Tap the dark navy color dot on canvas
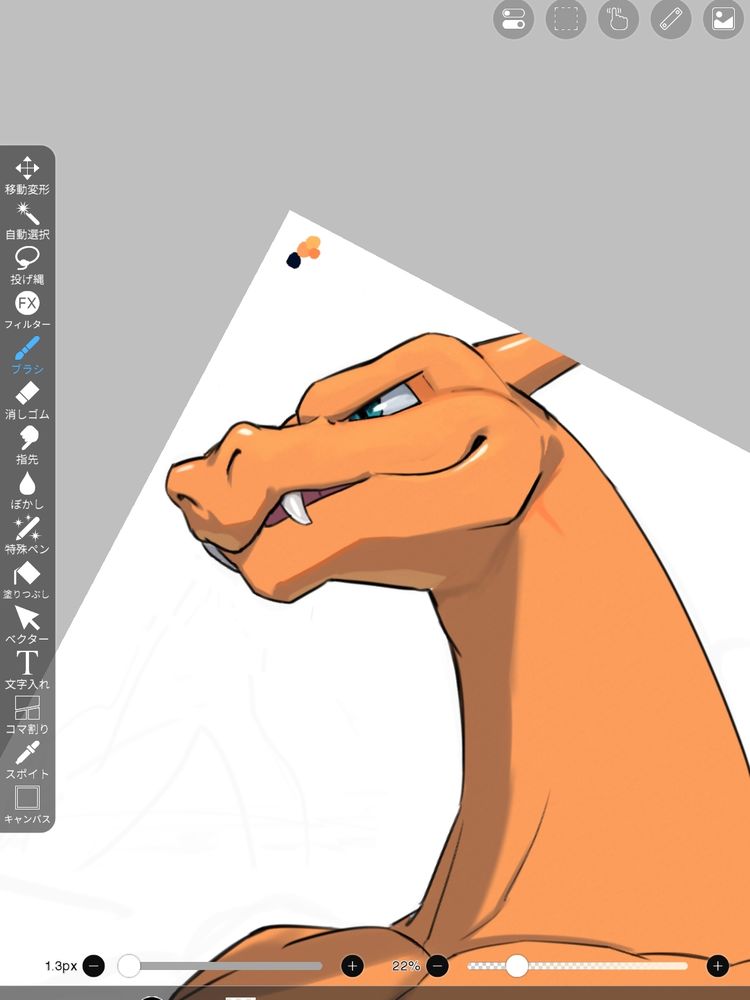 tap(293, 260)
